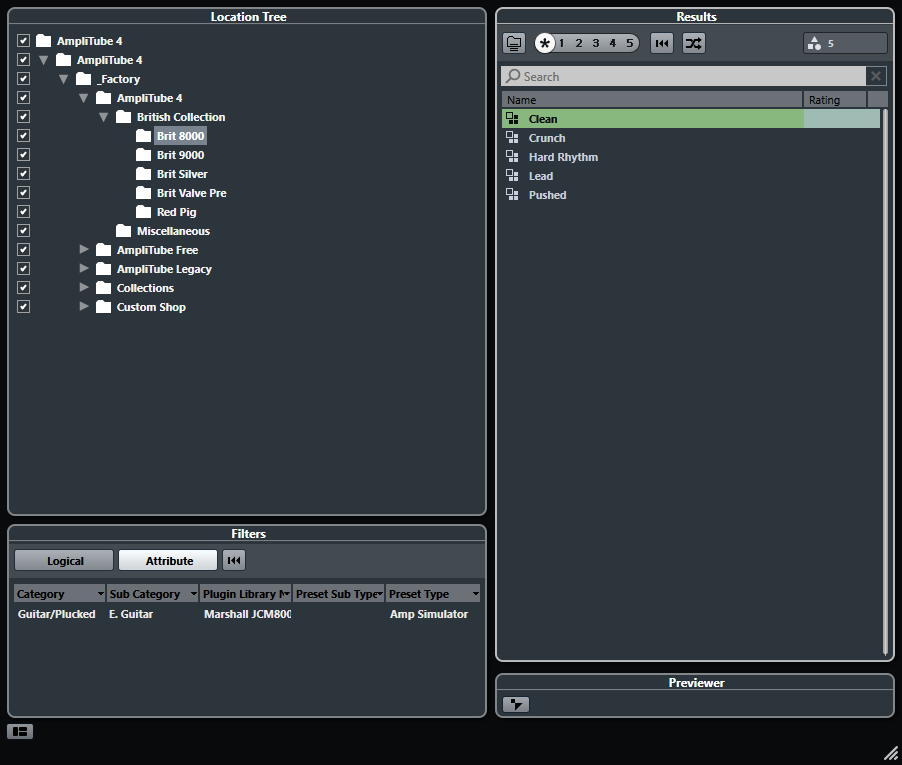Clear the search field with X button
Viewport: 902px width, 765px height.
(876, 76)
